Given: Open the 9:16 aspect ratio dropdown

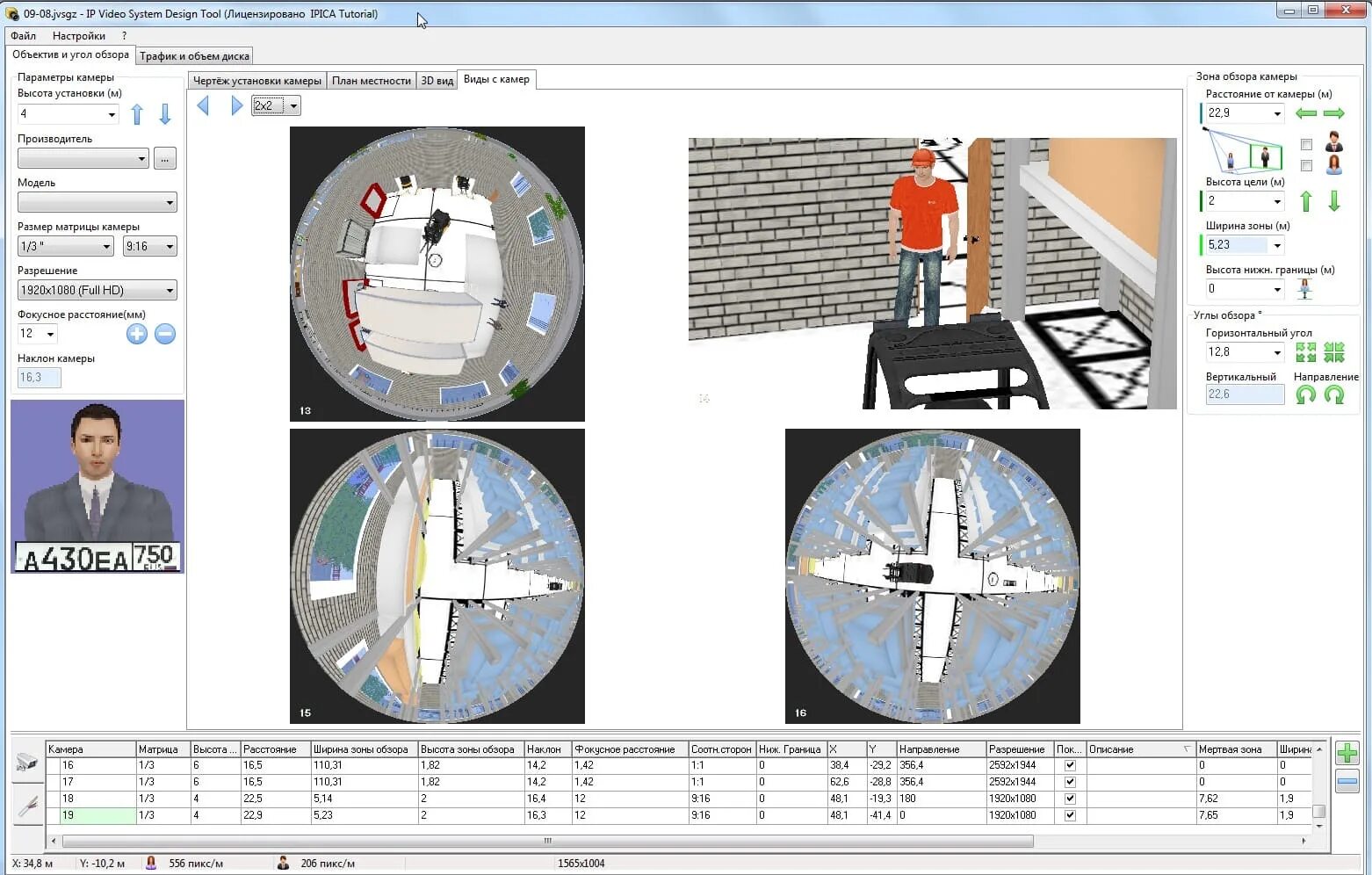Looking at the screenshot, I should 170,247.
